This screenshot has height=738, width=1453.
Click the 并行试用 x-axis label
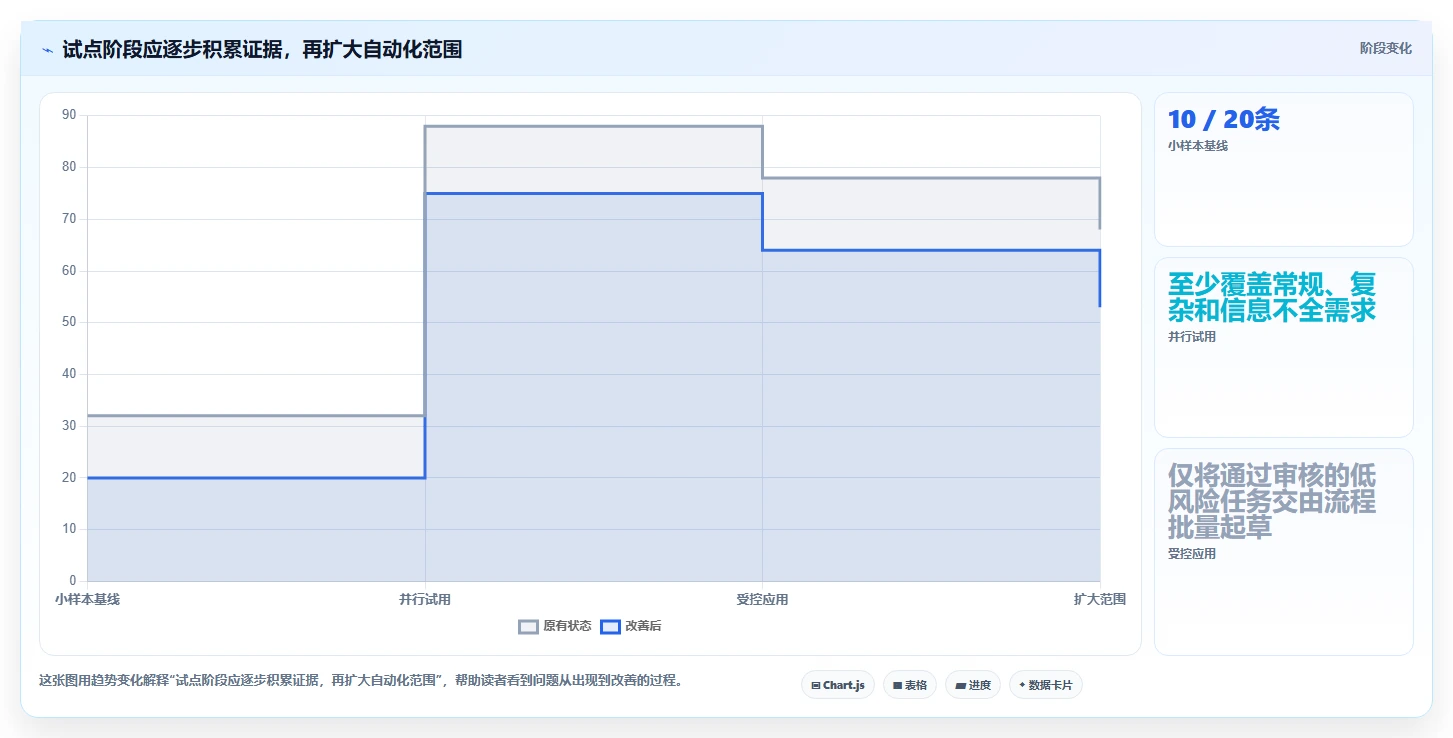(x=425, y=599)
